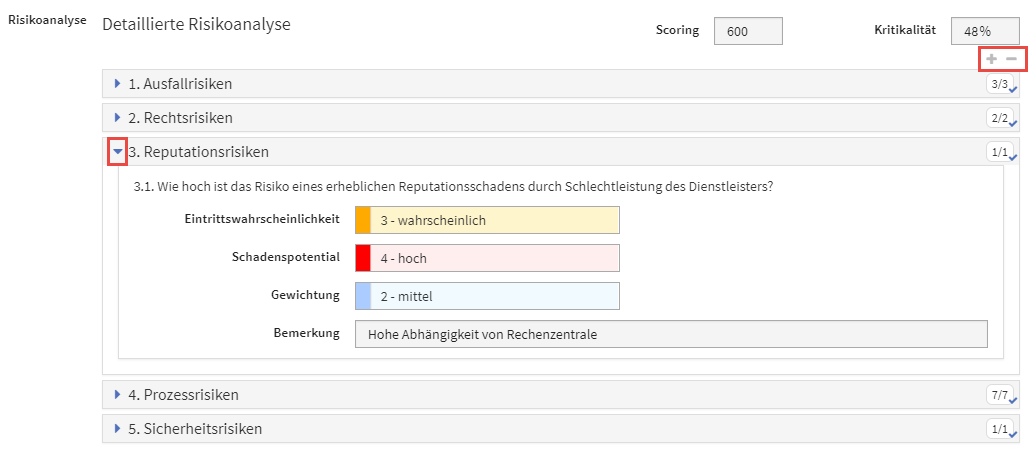This screenshot has height=452, width=1029.
Task: Click the 1/1 badge on Reputationsrisiken
Action: point(998,153)
